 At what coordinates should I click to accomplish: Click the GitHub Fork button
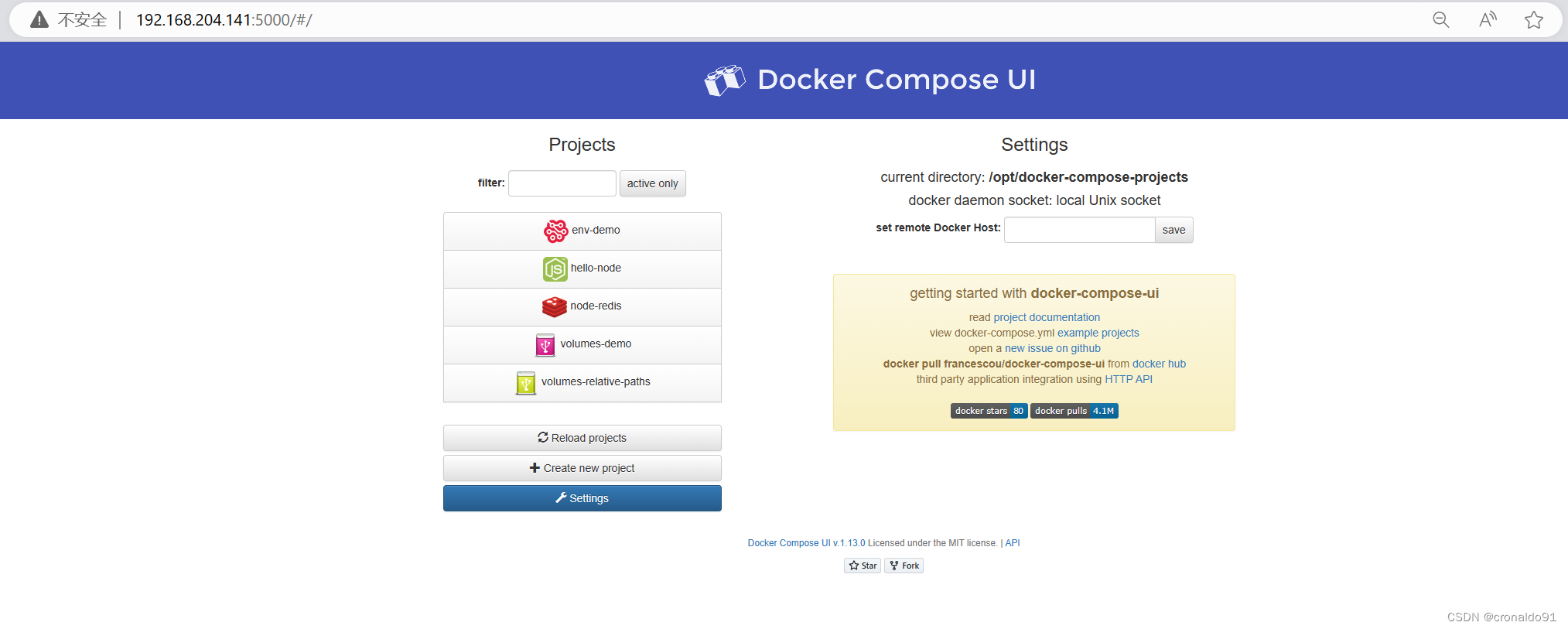pos(904,566)
